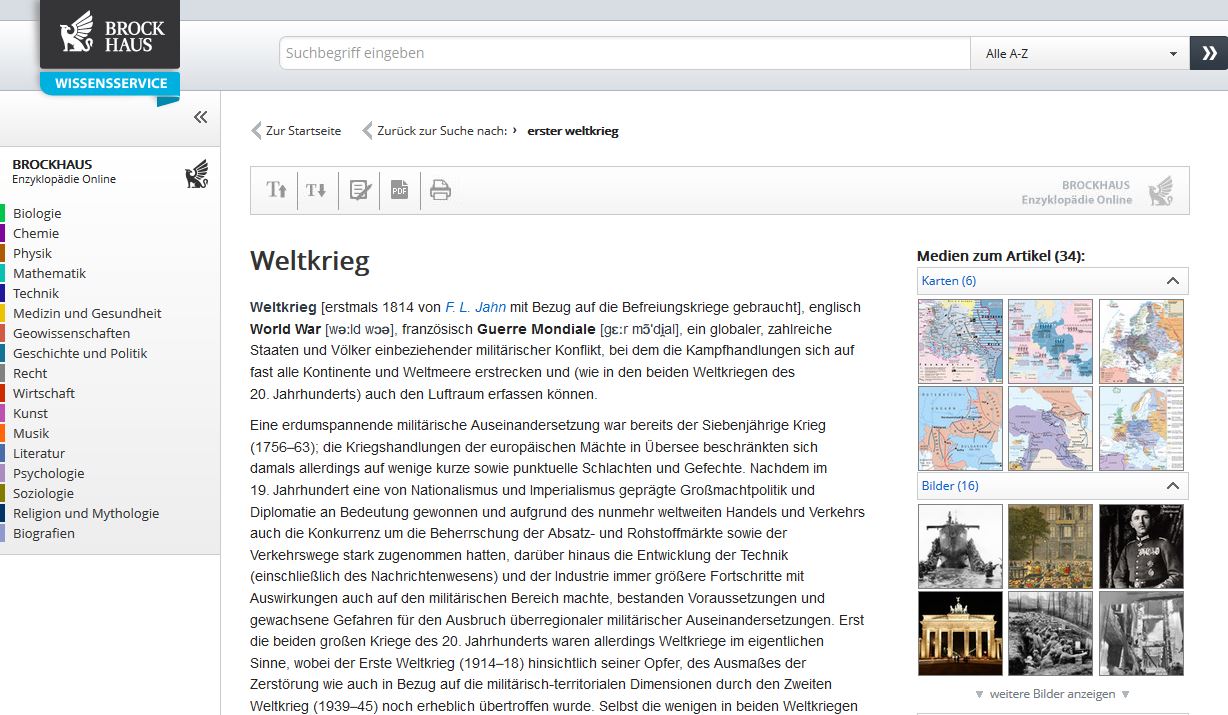
Task: Return to search via Zurück zur Suche
Action: (440, 131)
